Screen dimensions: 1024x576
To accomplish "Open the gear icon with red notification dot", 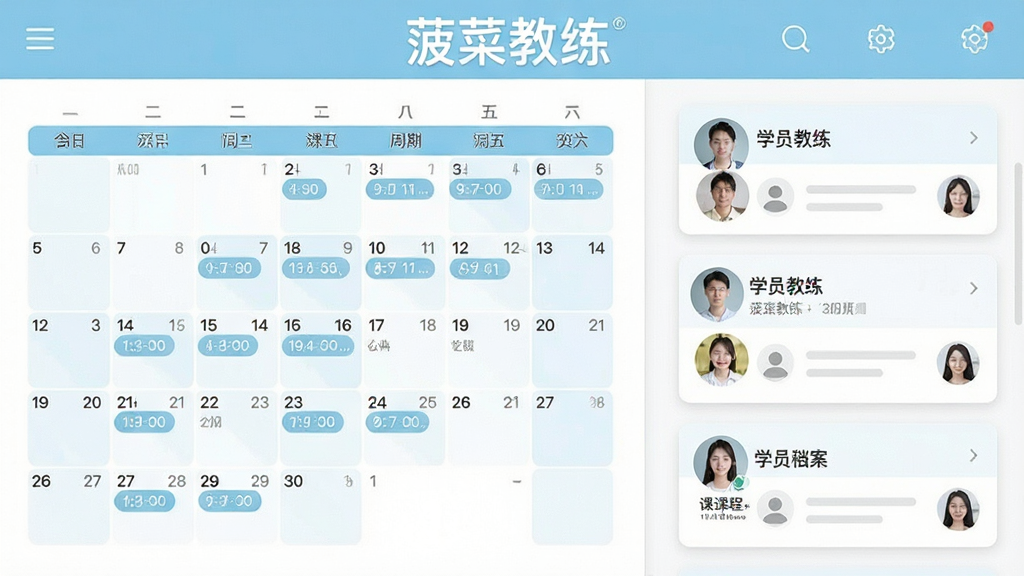I will click(x=974, y=39).
